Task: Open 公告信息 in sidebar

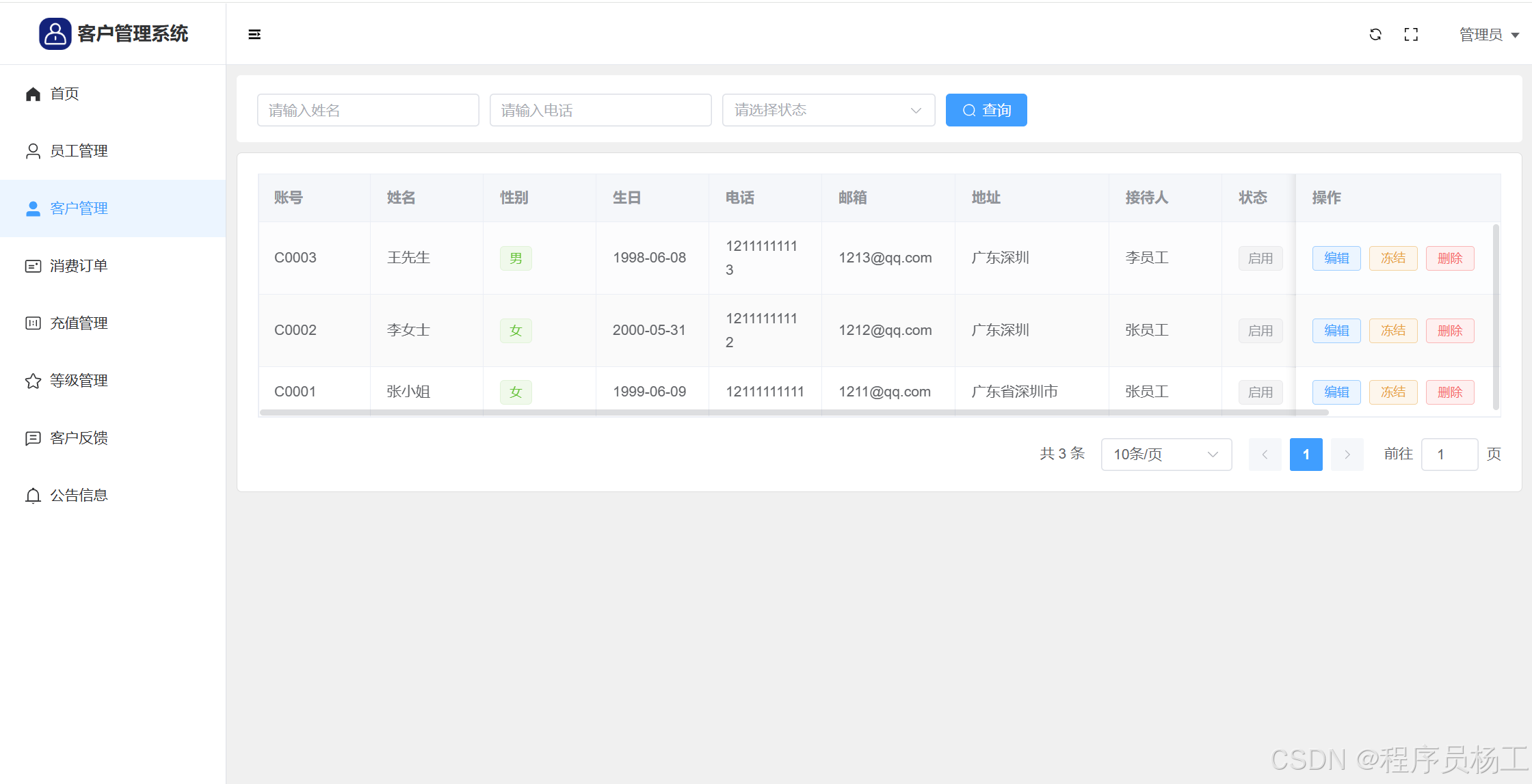Action: click(x=79, y=496)
